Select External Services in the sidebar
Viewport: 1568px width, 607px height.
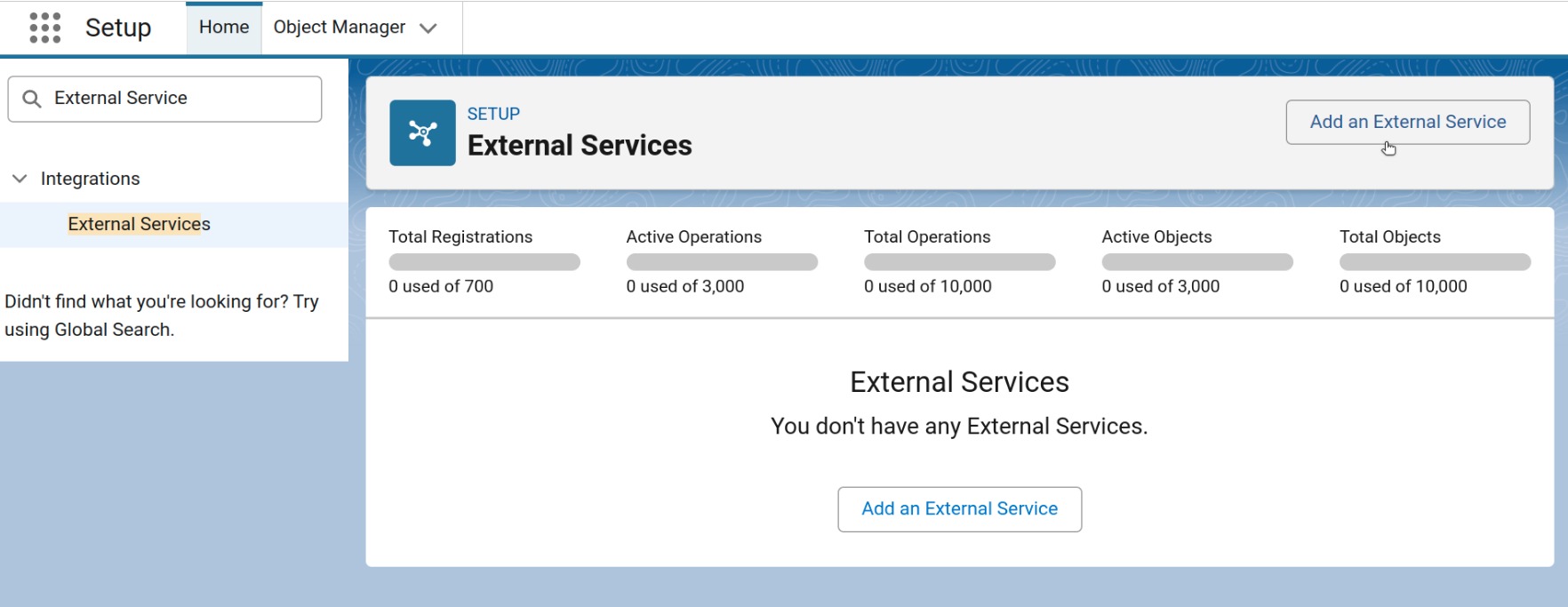tap(139, 224)
